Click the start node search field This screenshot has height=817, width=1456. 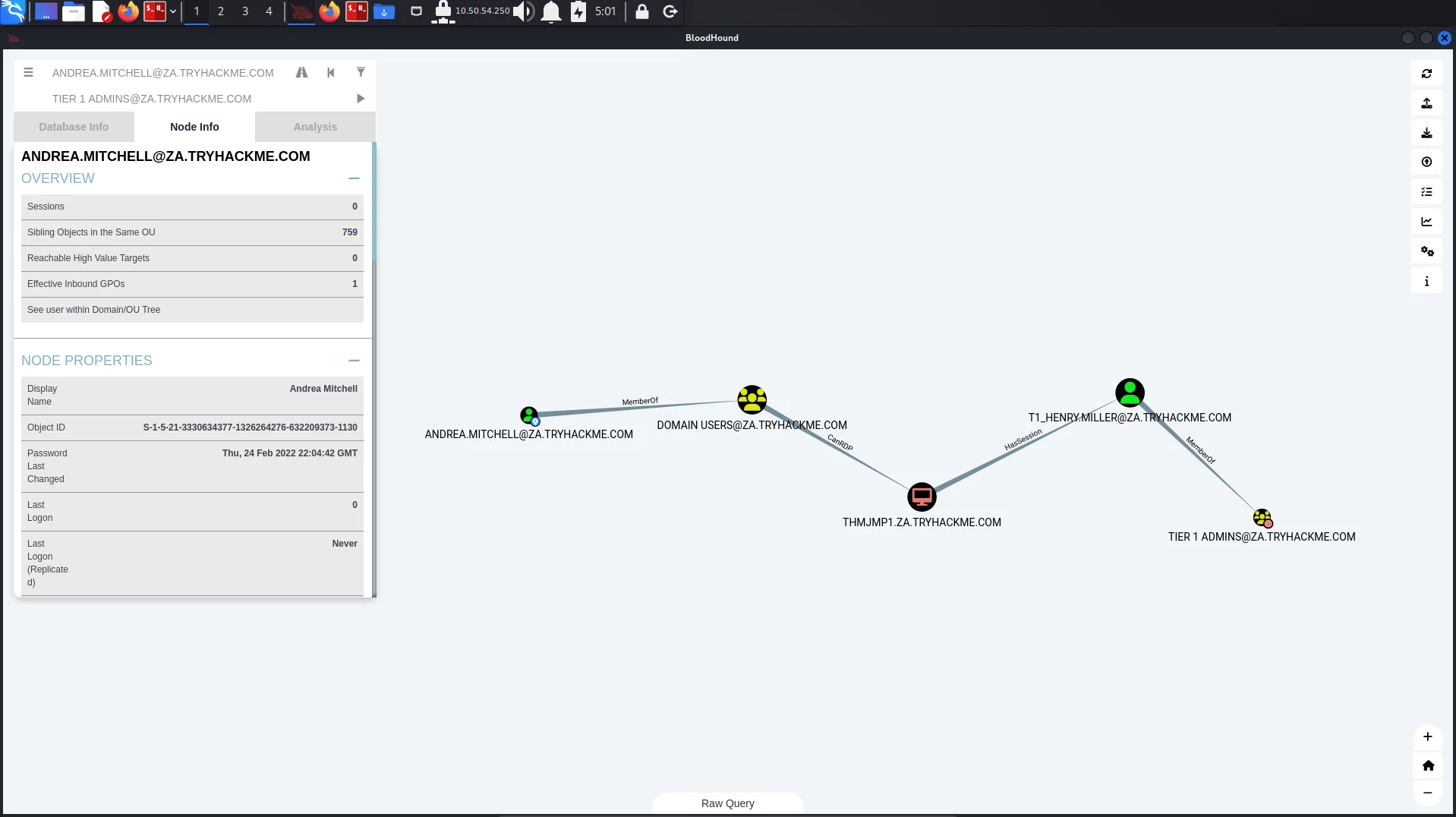163,73
